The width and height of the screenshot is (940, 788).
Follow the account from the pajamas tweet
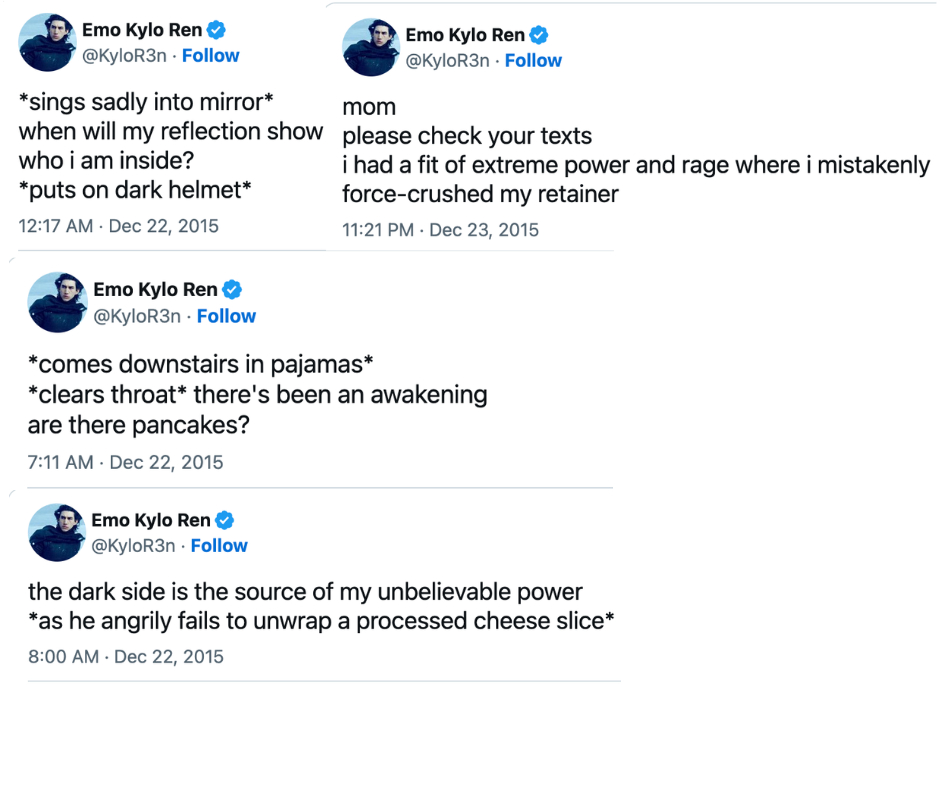tap(226, 316)
